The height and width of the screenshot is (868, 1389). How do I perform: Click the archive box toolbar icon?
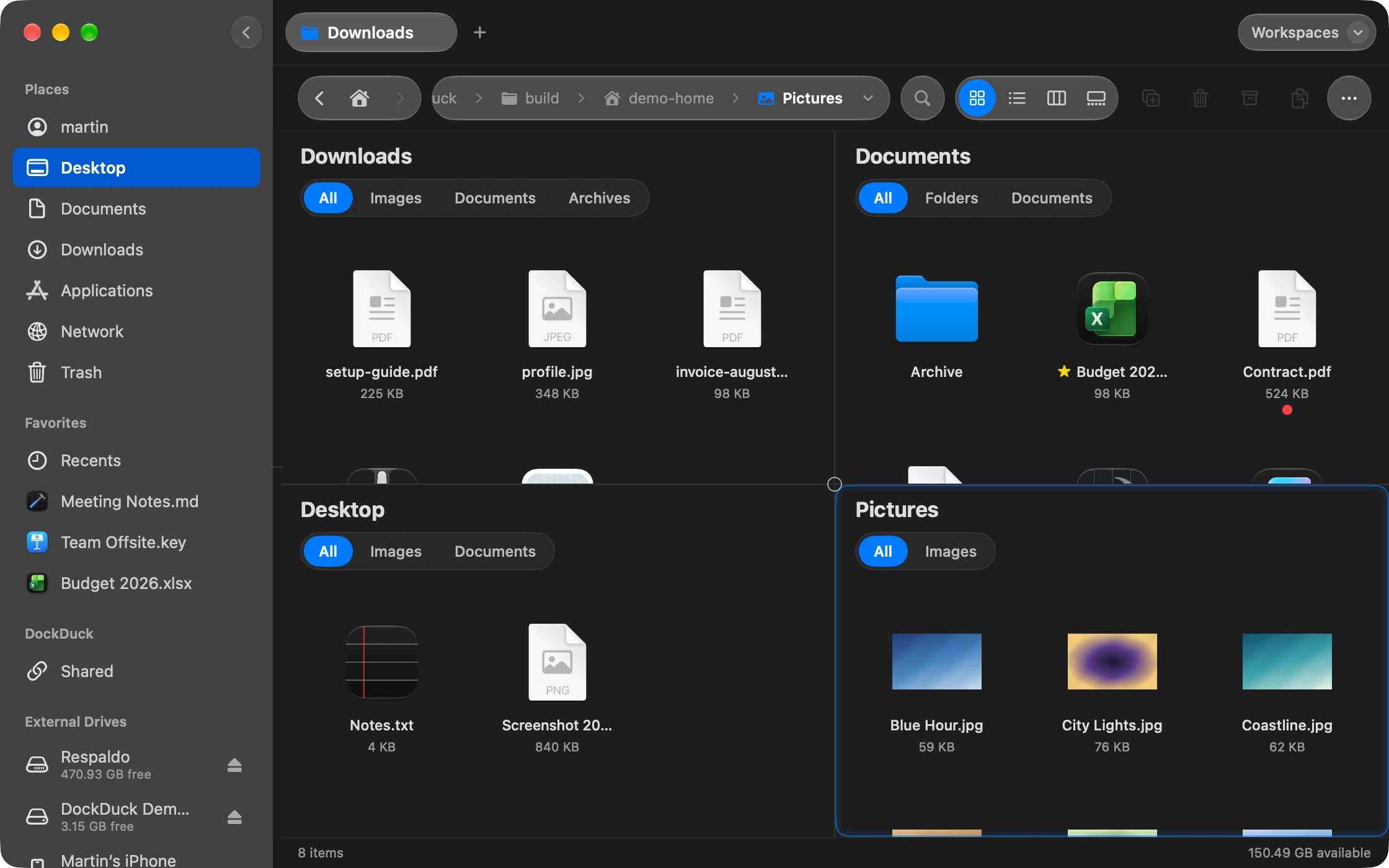pyautogui.click(x=1249, y=98)
